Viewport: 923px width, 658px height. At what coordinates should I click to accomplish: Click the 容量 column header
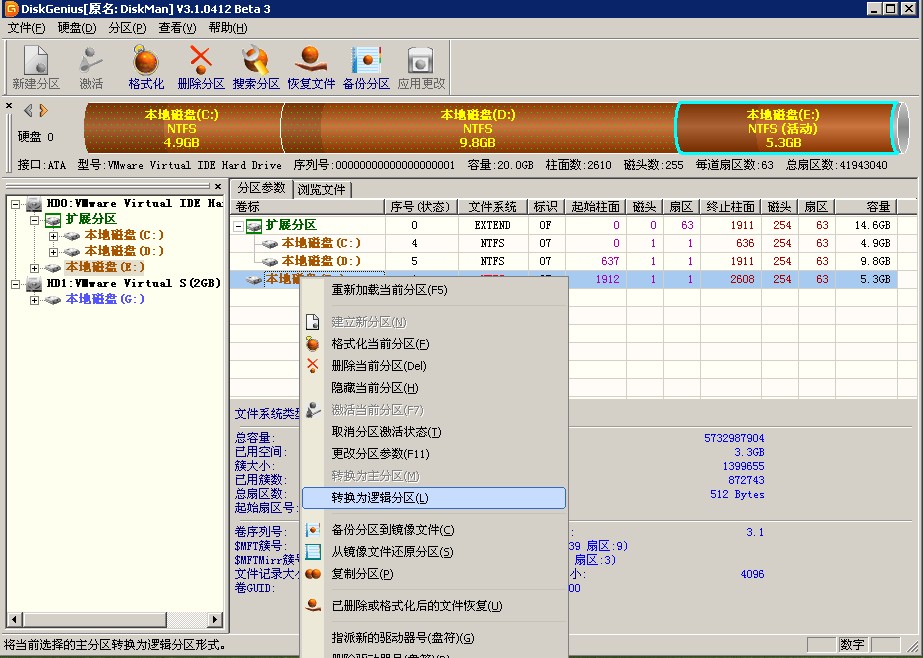pyautogui.click(x=866, y=207)
